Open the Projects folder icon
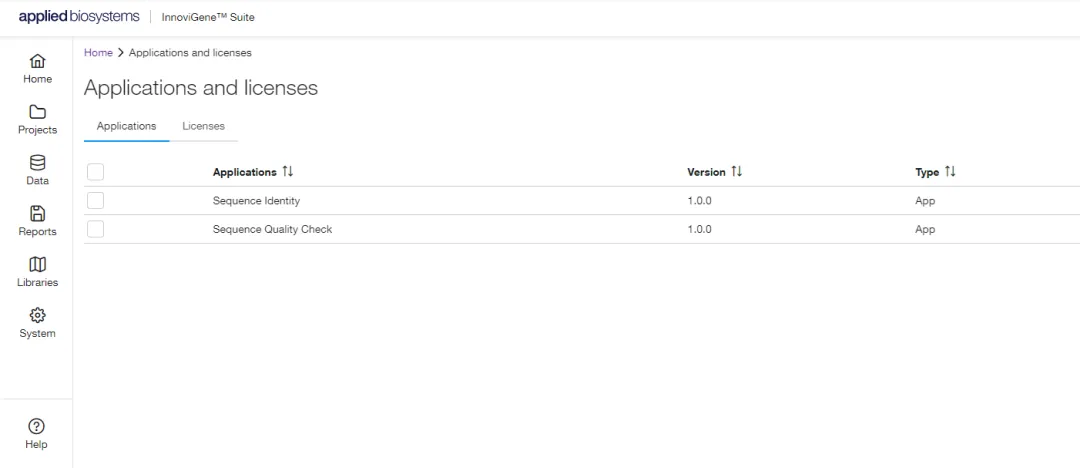1080x468 pixels. pyautogui.click(x=37, y=112)
